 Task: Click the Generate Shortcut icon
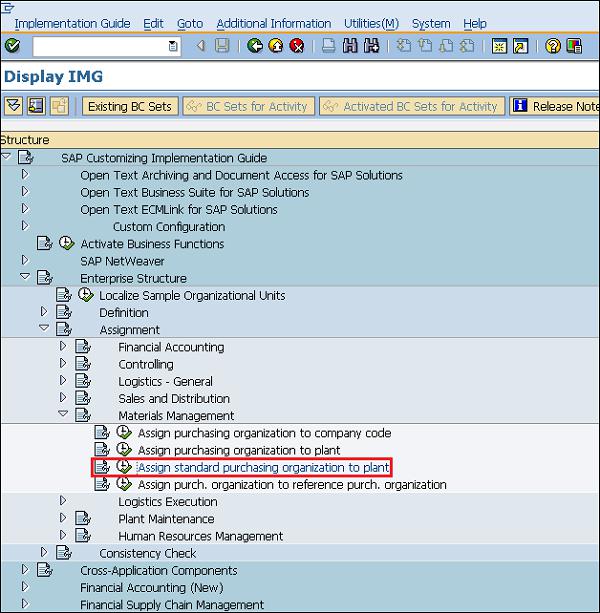pyautogui.click(x=521, y=46)
